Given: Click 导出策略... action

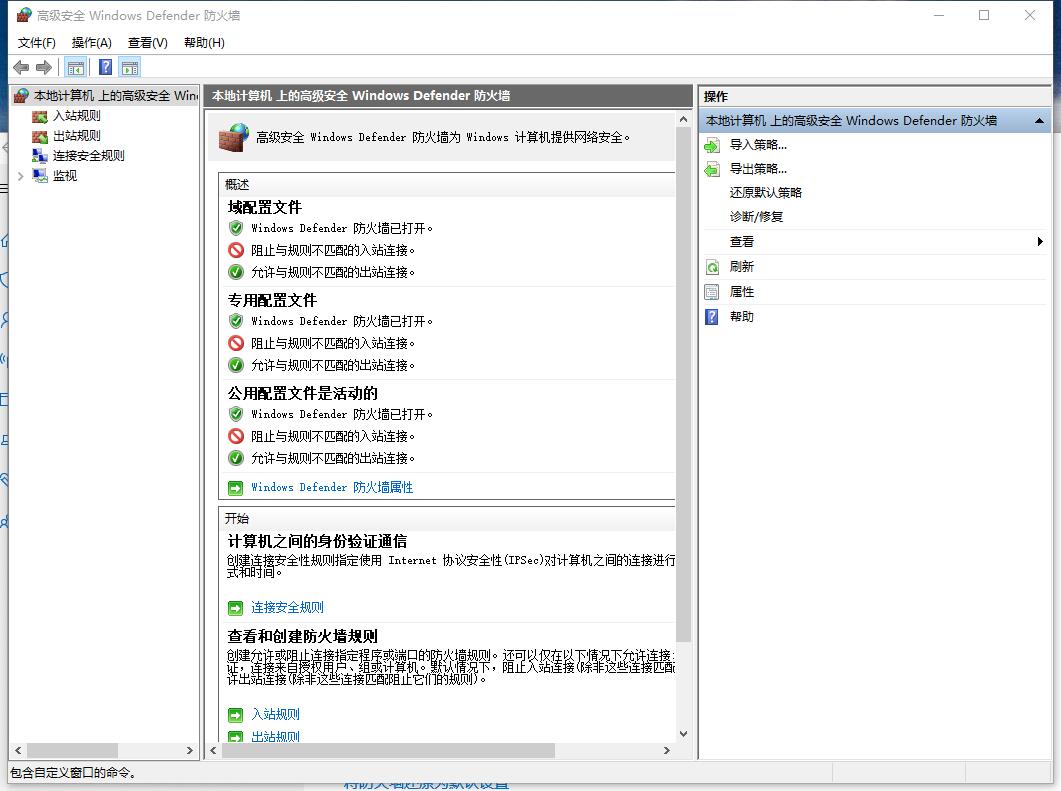Looking at the screenshot, I should coord(758,169).
